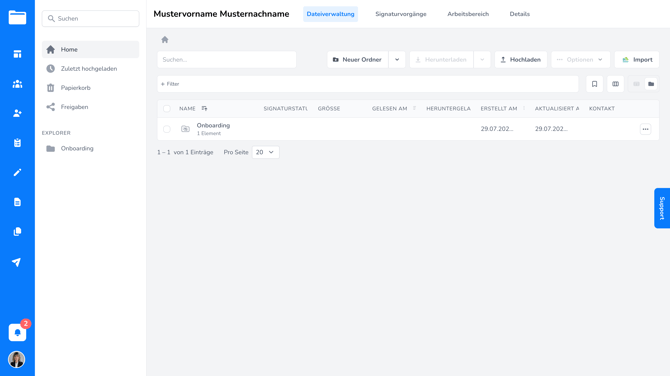Image resolution: width=670 pixels, height=376 pixels.
Task: Click the Heruntergeladen column header
Action: coord(448,109)
